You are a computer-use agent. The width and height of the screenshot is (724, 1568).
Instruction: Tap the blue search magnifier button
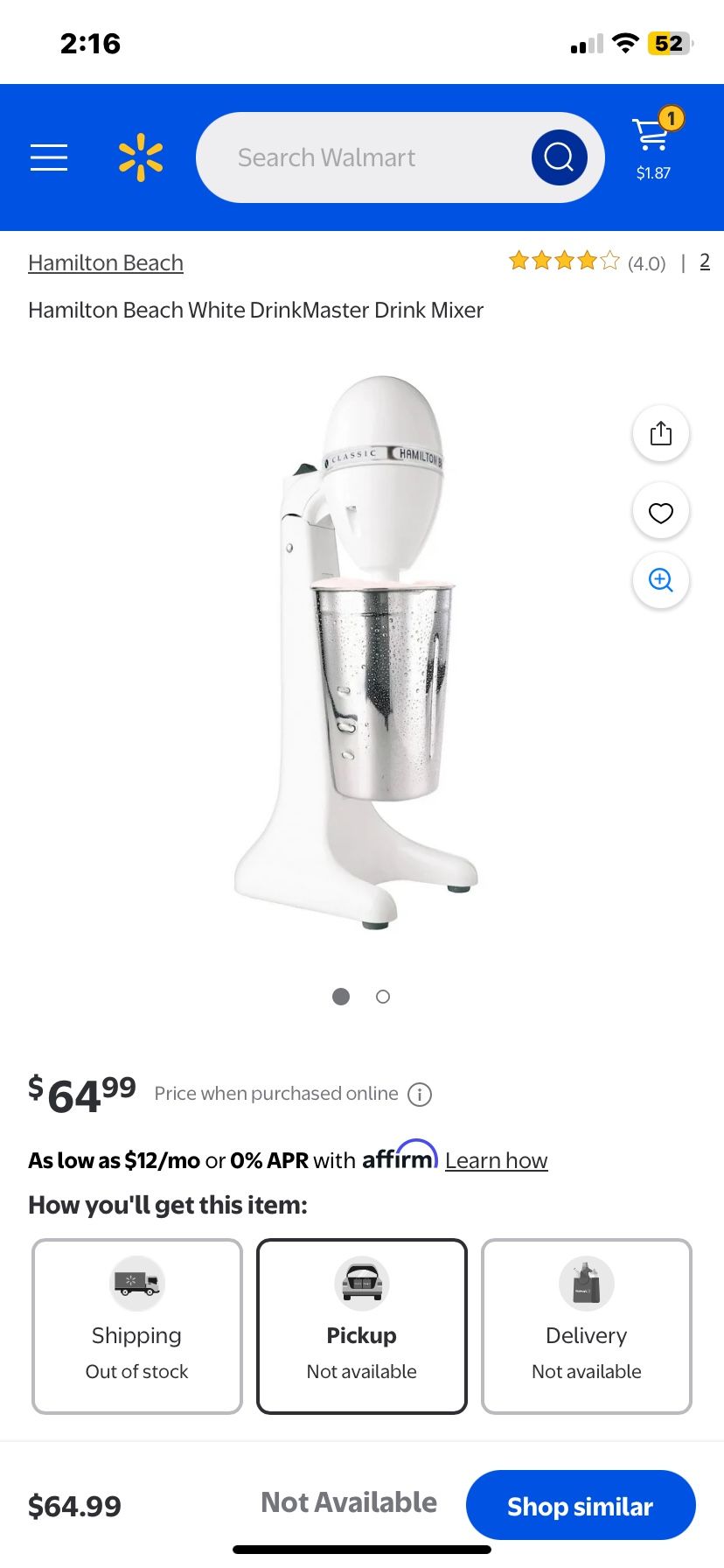point(559,157)
